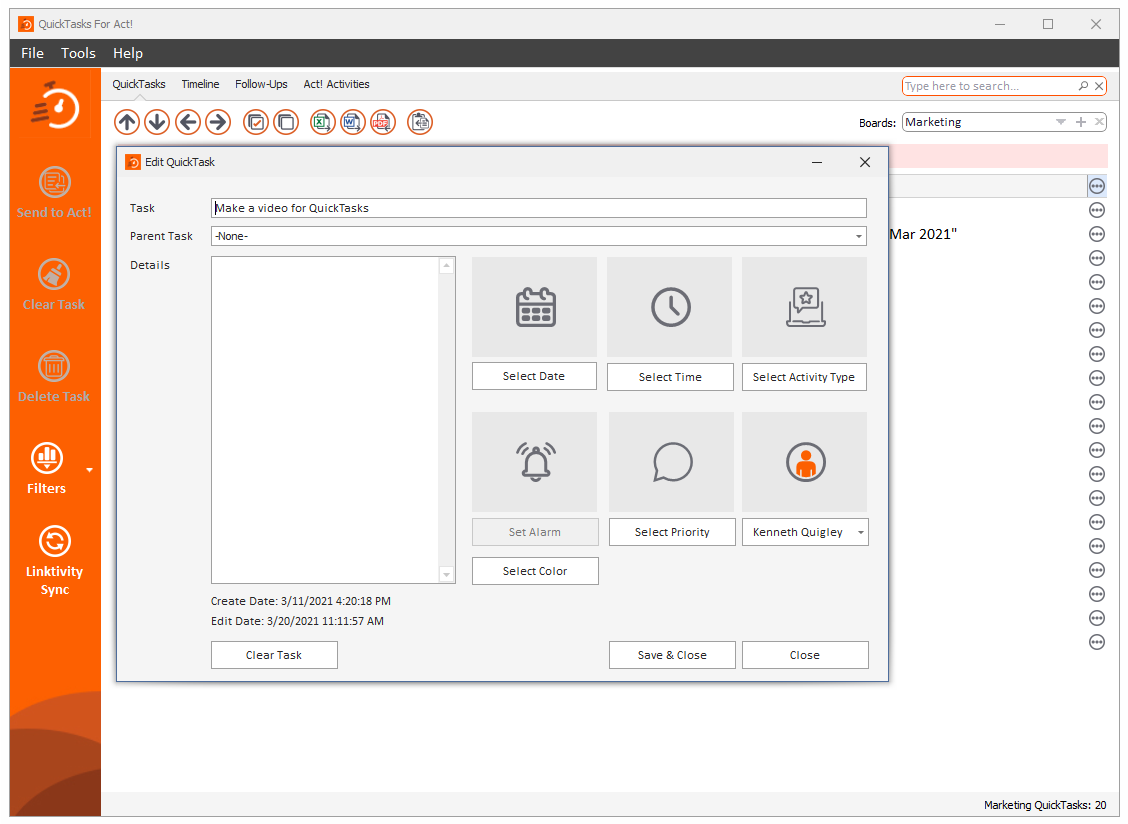This screenshot has width=1128, height=824.
Task: Open options for the 'Mar 2021' row
Action: (1096, 234)
